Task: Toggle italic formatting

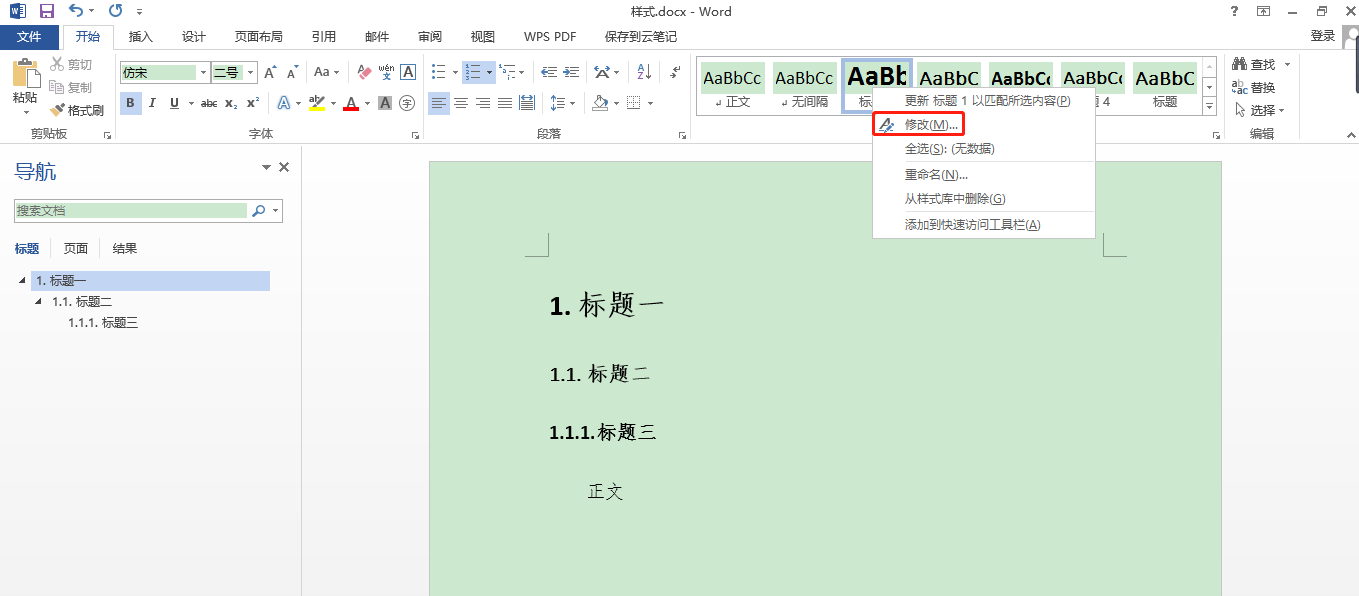Action: 152,103
